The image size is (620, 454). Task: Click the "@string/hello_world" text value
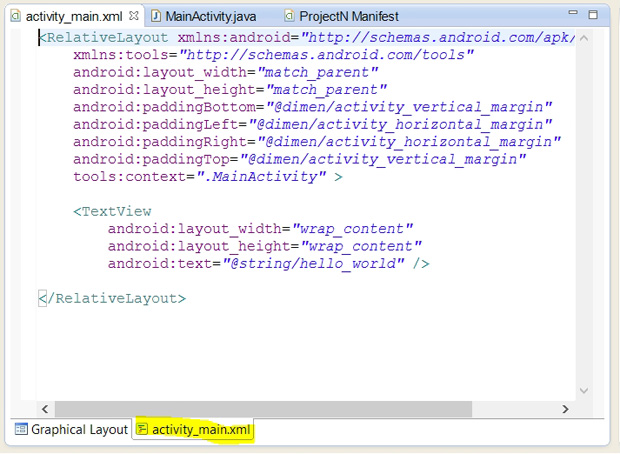[x=313, y=264]
